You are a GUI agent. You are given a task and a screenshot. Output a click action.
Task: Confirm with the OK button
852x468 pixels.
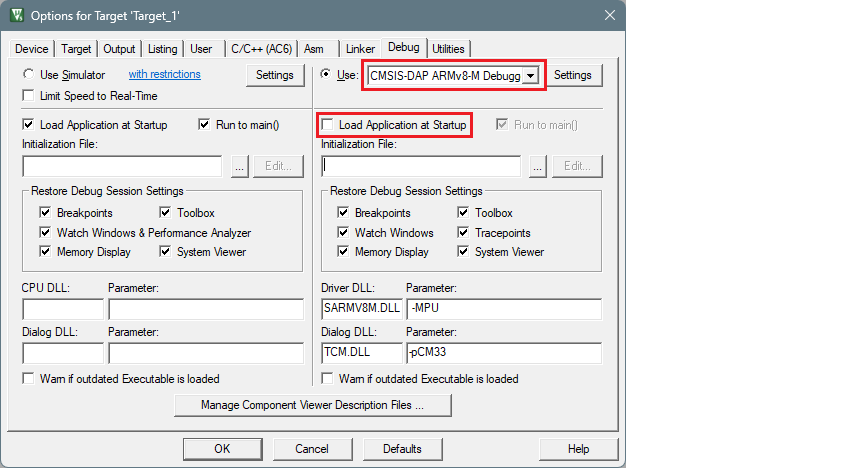tap(222, 449)
